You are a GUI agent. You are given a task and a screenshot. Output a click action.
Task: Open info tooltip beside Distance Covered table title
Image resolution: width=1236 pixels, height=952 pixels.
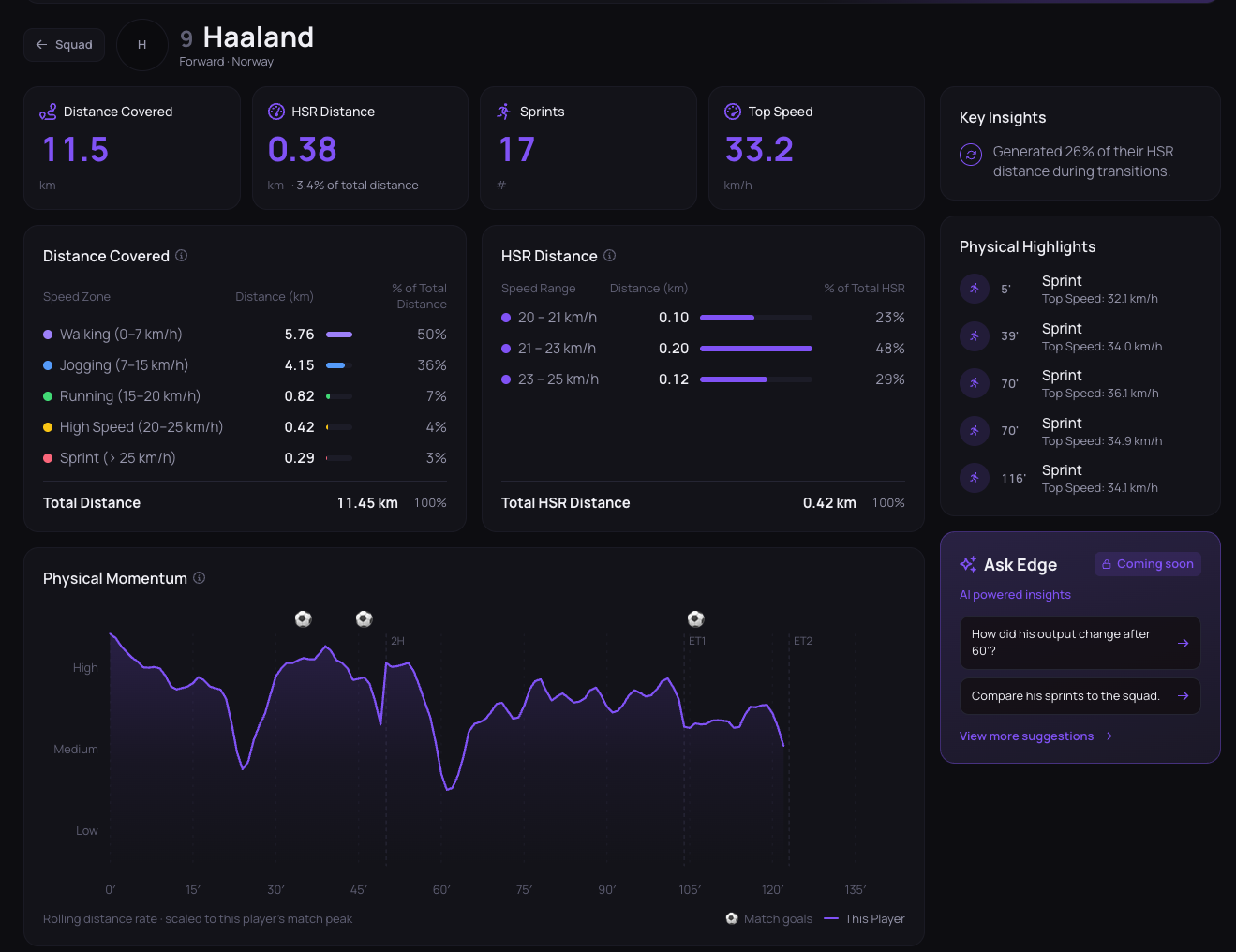tap(182, 256)
